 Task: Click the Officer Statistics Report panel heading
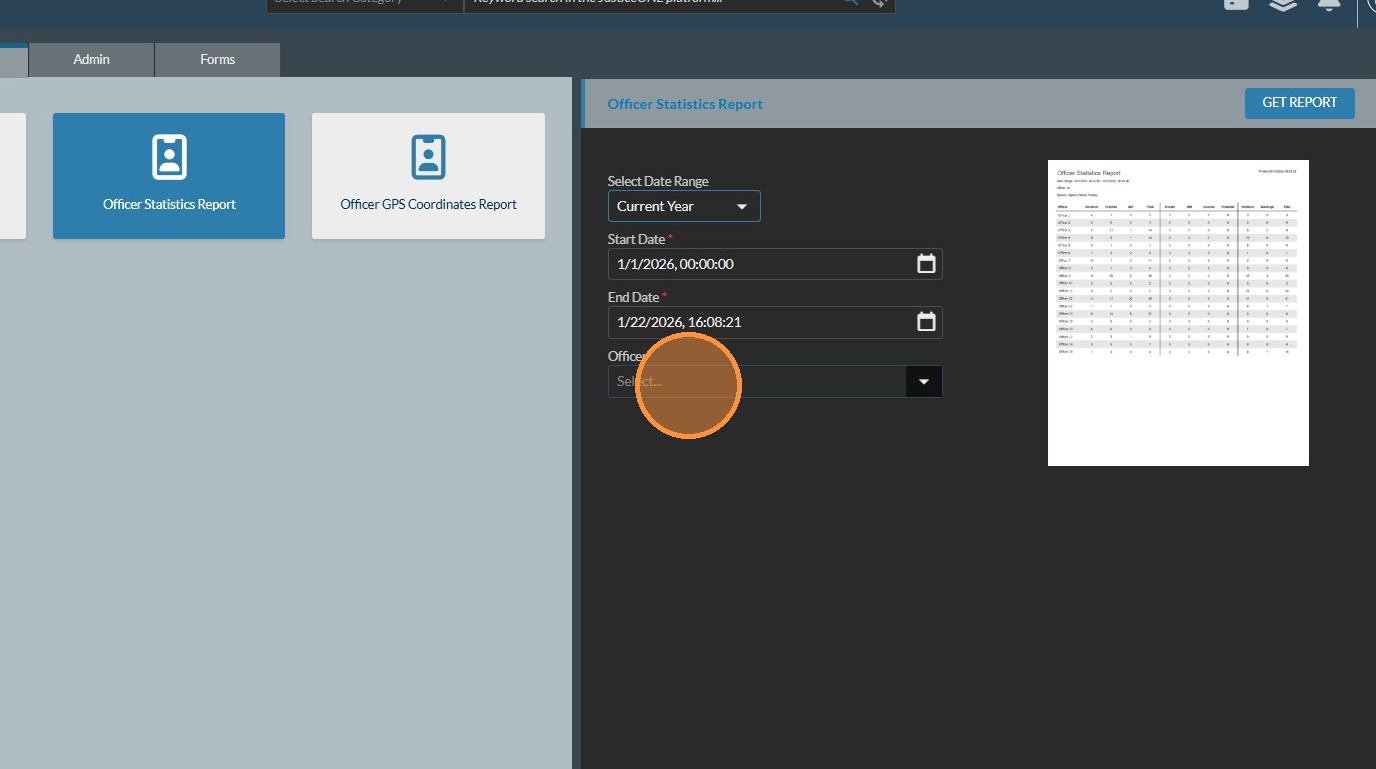pyautogui.click(x=685, y=104)
